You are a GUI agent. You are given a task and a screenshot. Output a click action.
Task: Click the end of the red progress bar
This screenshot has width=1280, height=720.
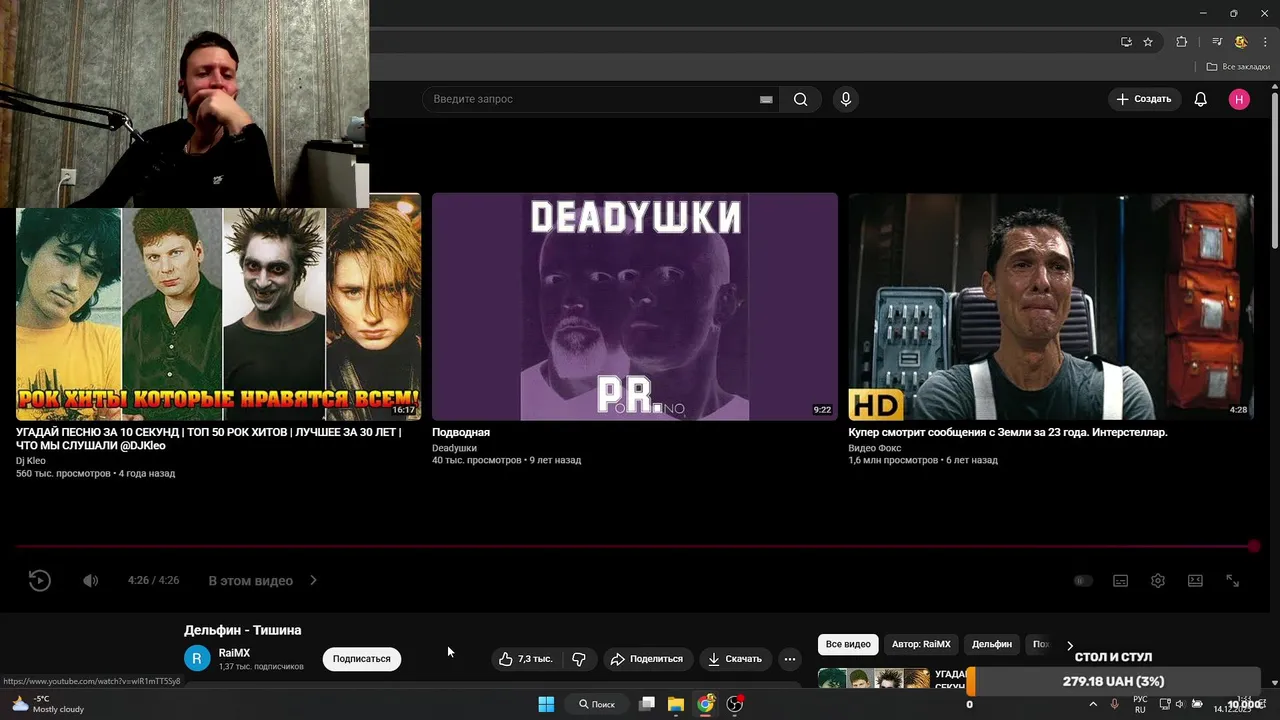tap(1254, 546)
